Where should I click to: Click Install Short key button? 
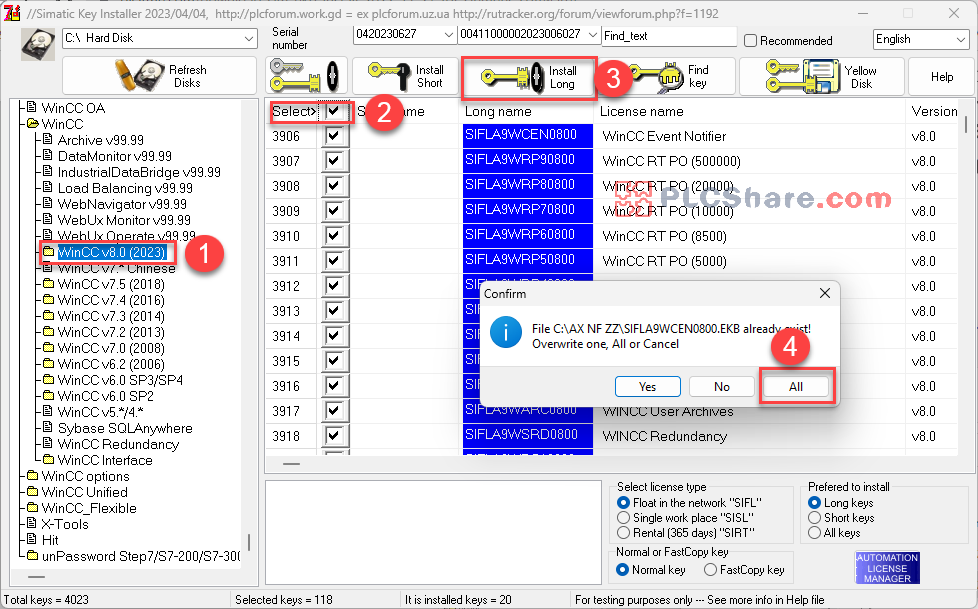tap(405, 76)
